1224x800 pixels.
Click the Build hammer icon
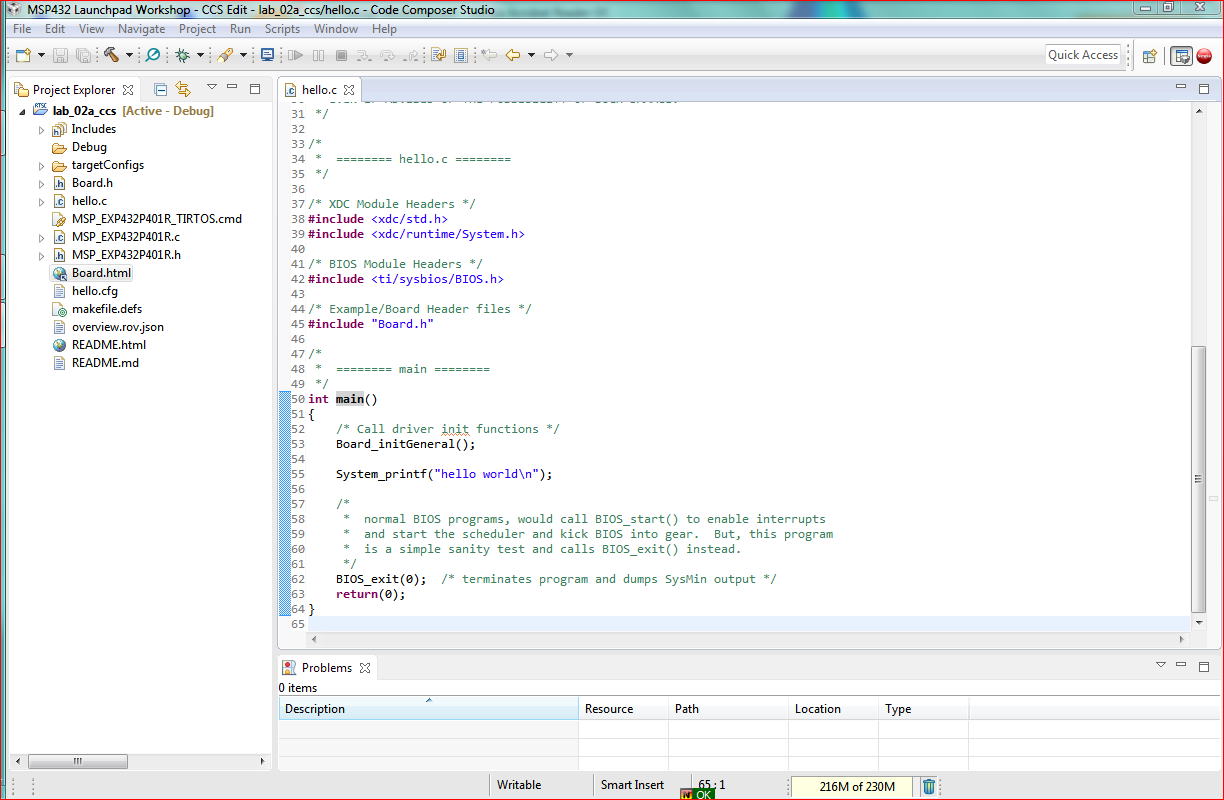(x=110, y=55)
